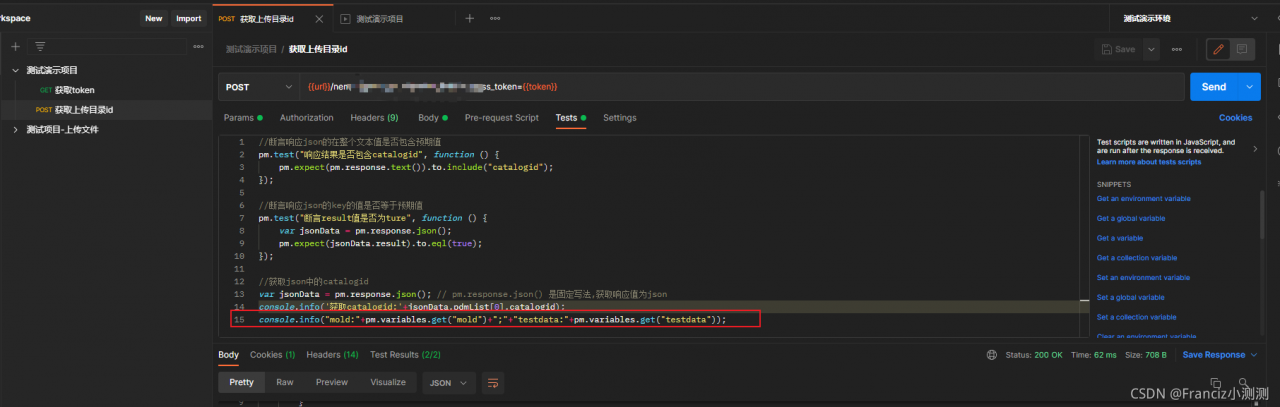Viewport: 1280px width, 407px height.
Task: Click code line 15 console.info mold statement
Action: 493,319
